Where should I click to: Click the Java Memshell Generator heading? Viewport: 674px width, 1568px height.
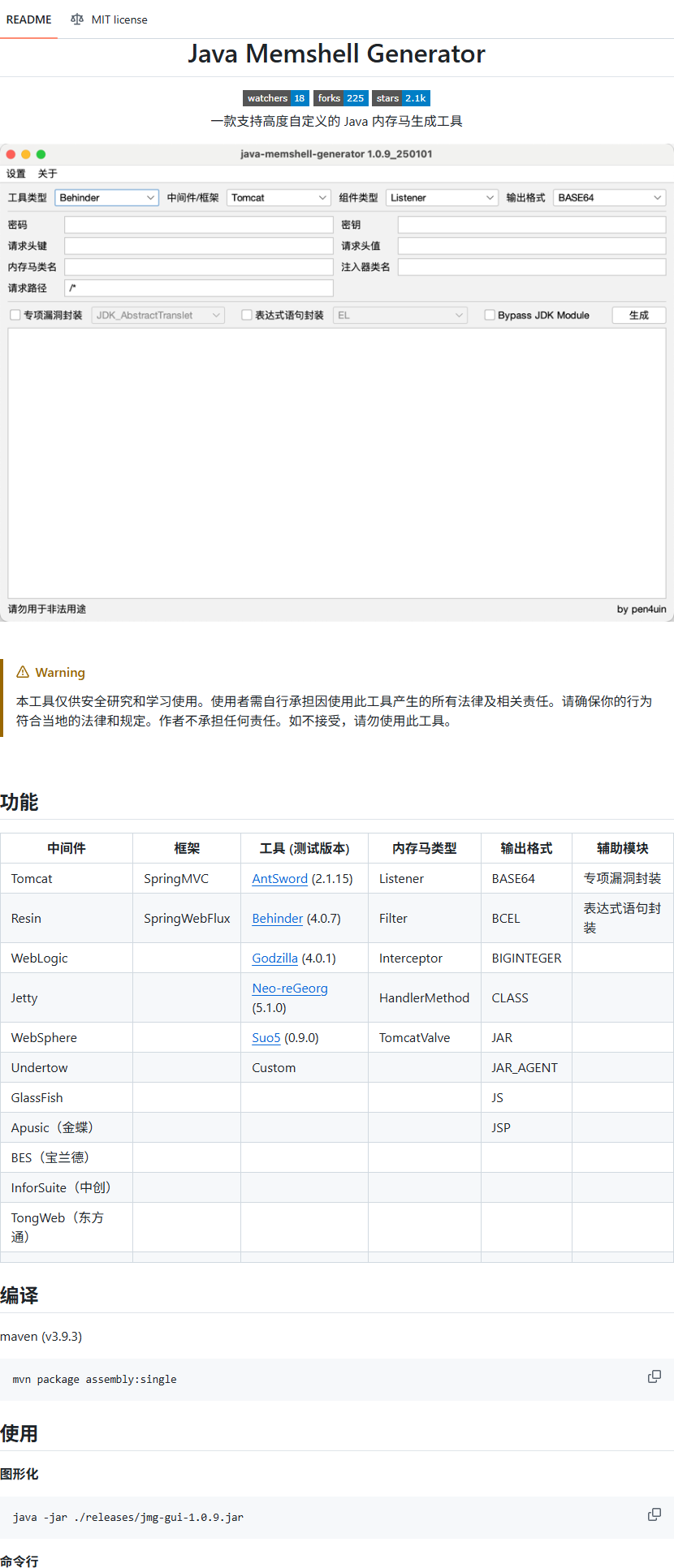(x=337, y=54)
